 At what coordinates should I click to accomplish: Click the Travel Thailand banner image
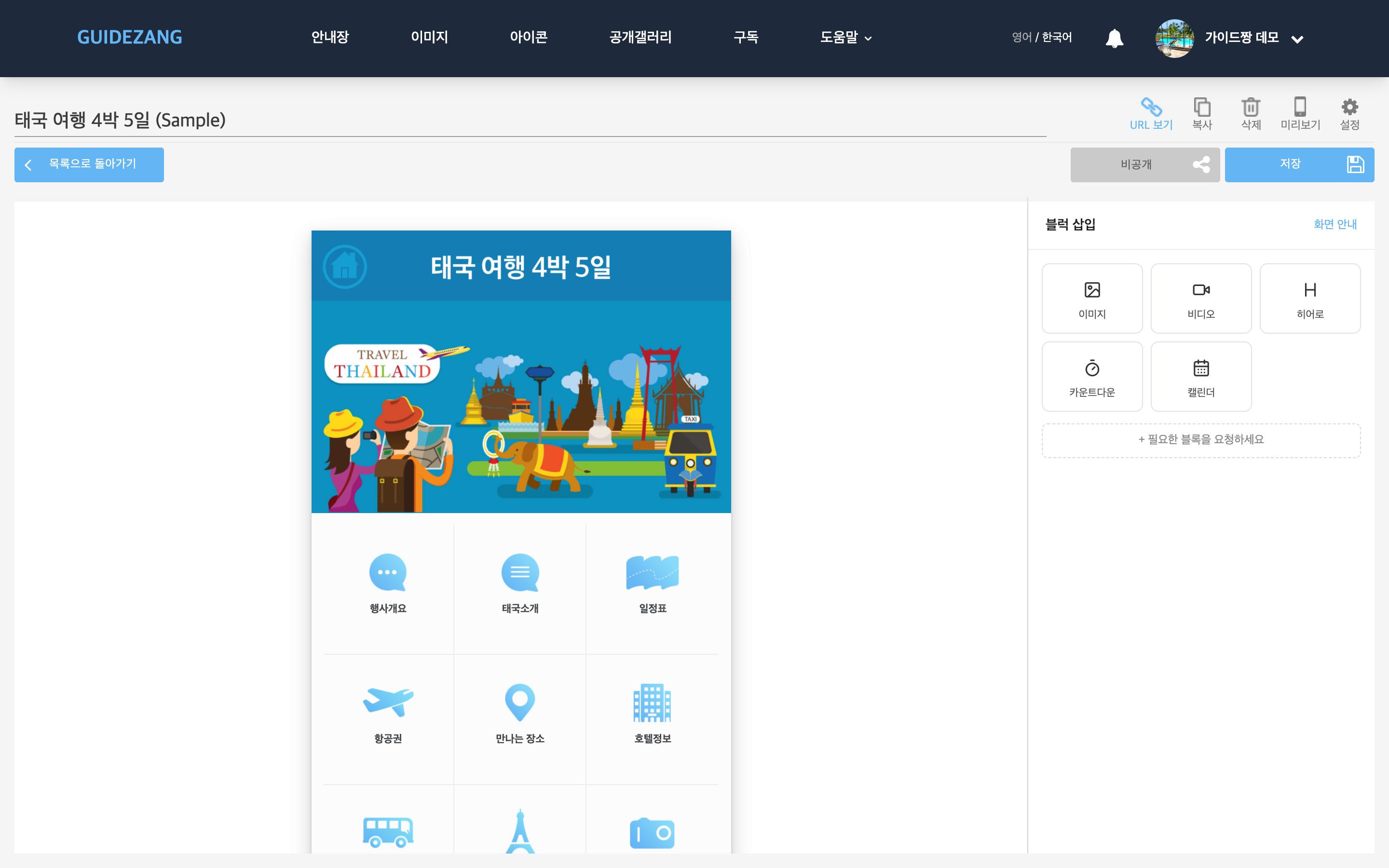tap(521, 407)
